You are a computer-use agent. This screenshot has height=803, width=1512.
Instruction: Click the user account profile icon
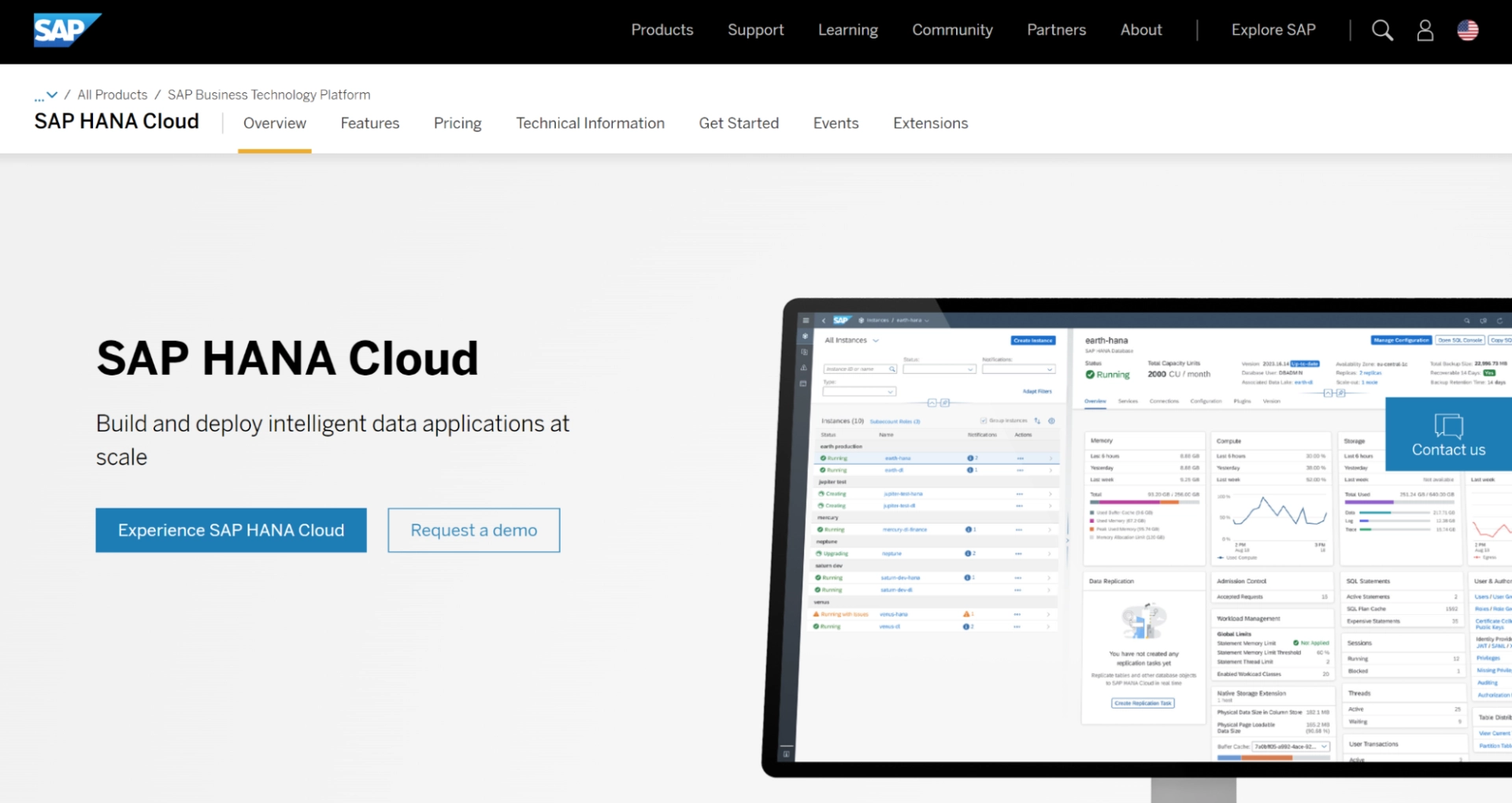click(1425, 31)
